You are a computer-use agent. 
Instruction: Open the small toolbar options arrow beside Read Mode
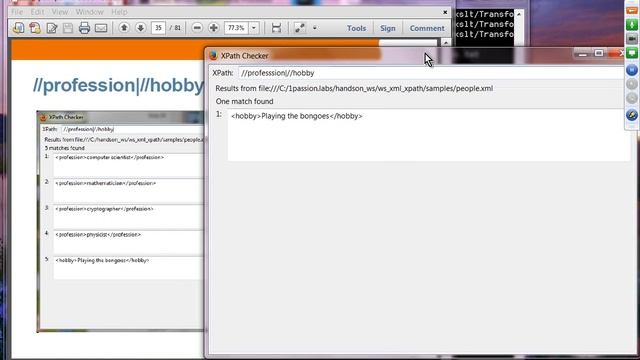tap(315, 28)
